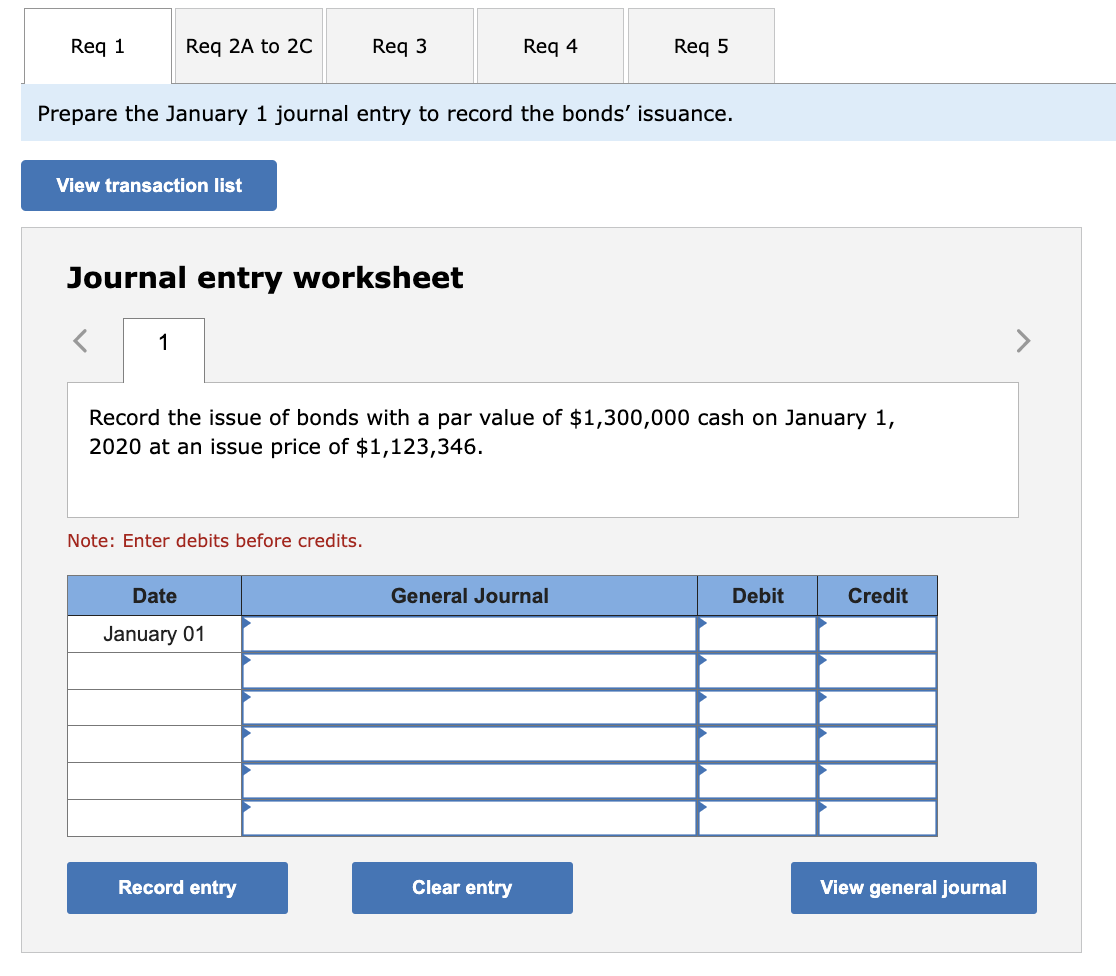Click the Credit column header
This screenshot has height=976, width=1116.
[x=878, y=596]
